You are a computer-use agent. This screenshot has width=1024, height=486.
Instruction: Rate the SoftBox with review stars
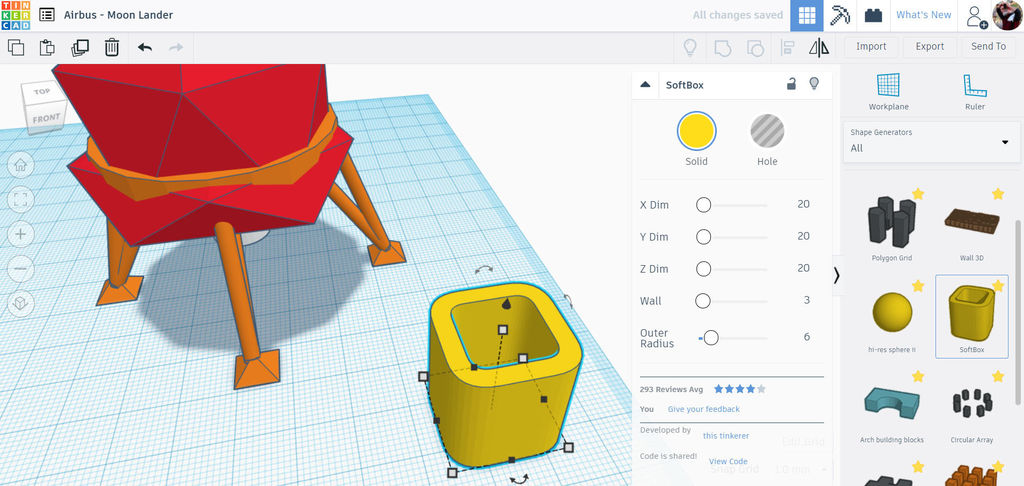739,389
